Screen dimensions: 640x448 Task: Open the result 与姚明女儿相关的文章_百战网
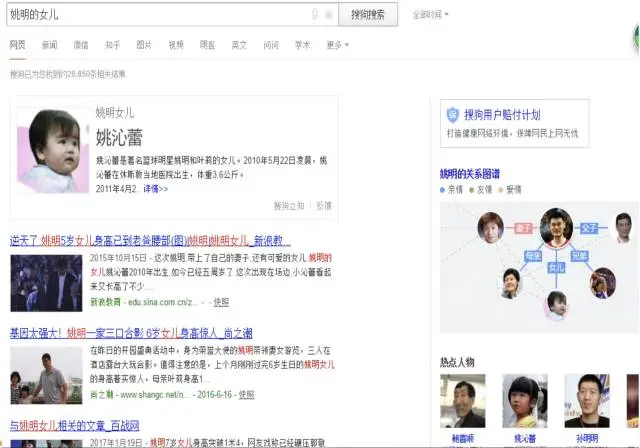click(x=75, y=426)
